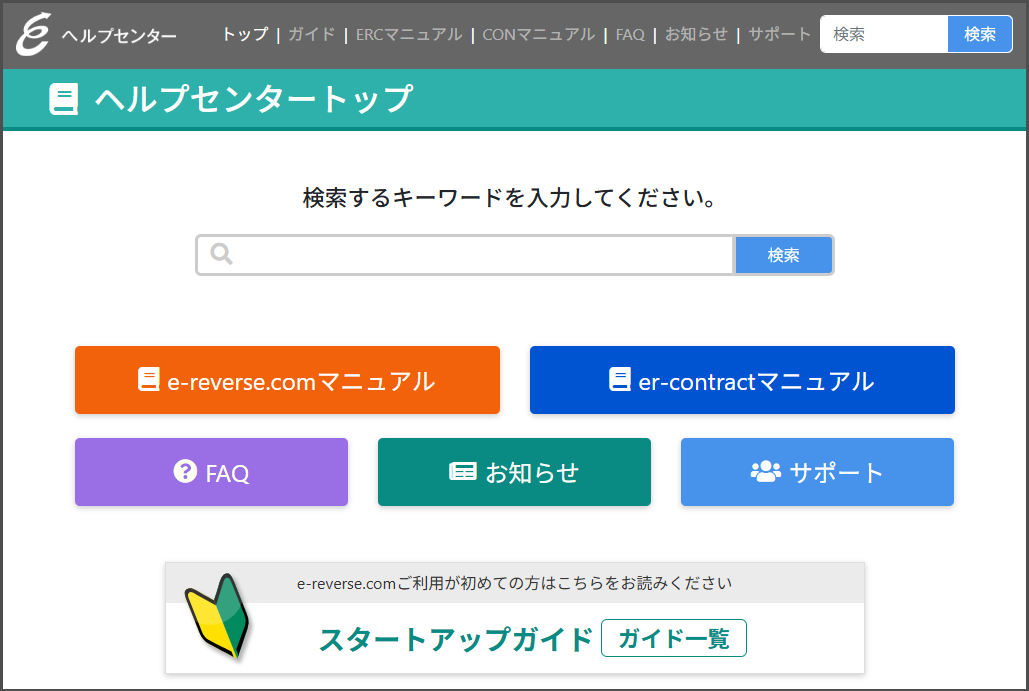Go to ERCマニュアル in the top nav
1029x691 pixels.
point(409,34)
